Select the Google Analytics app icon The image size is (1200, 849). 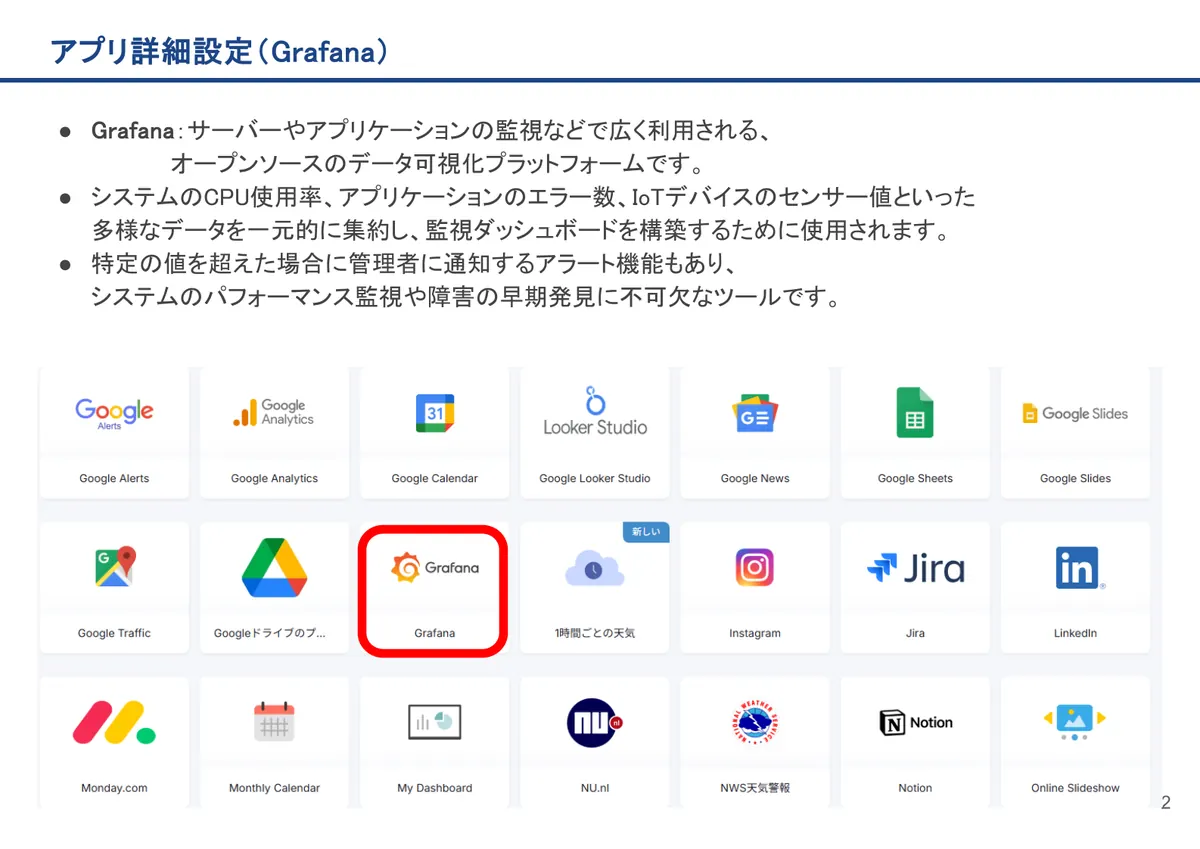pos(273,412)
